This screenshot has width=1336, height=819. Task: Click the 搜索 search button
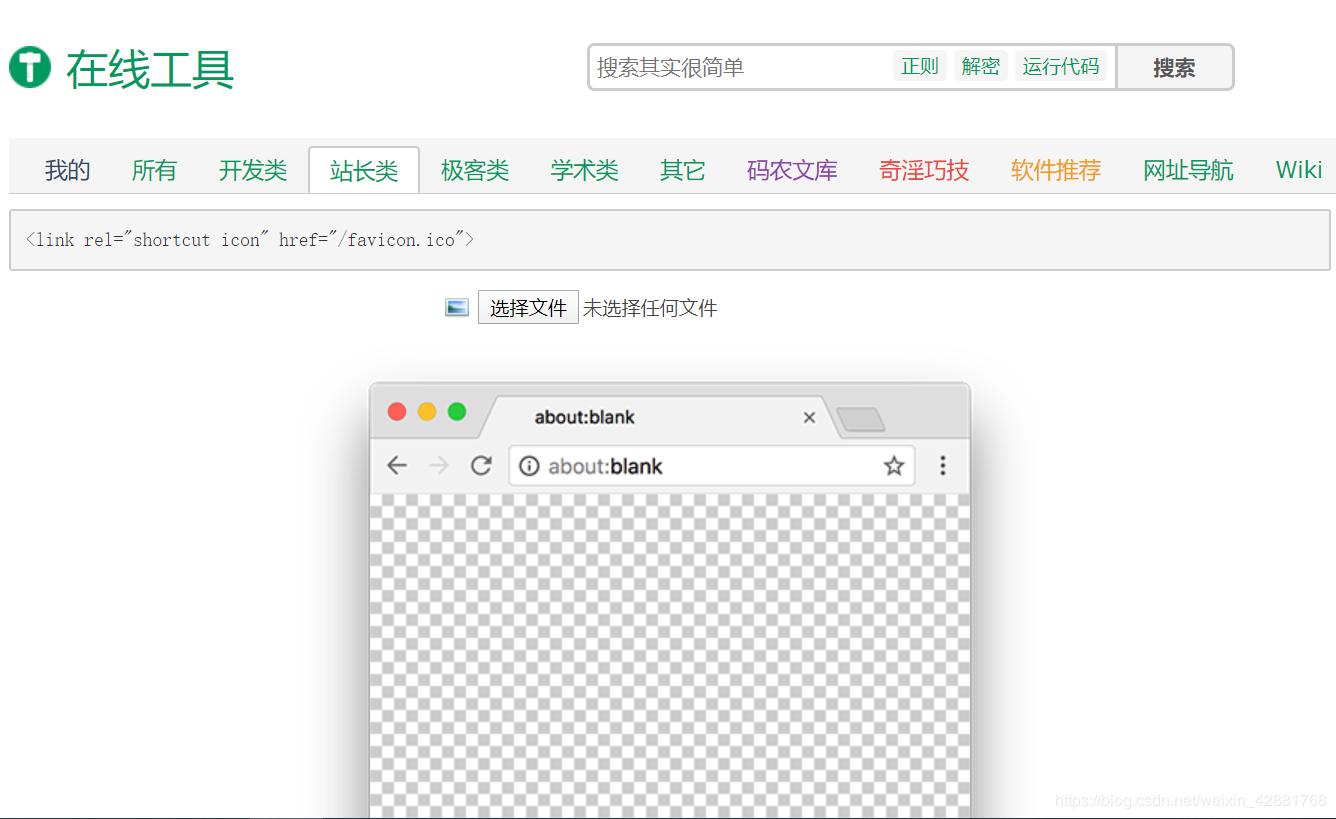pos(1176,67)
